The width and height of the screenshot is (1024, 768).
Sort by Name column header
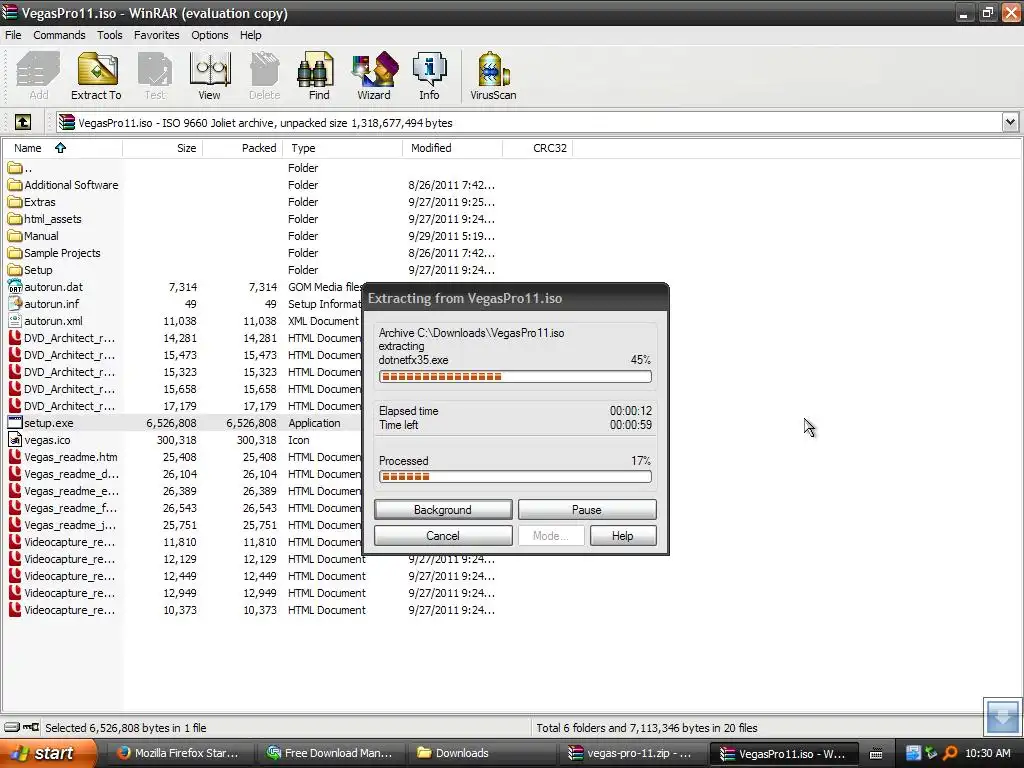coord(62,148)
